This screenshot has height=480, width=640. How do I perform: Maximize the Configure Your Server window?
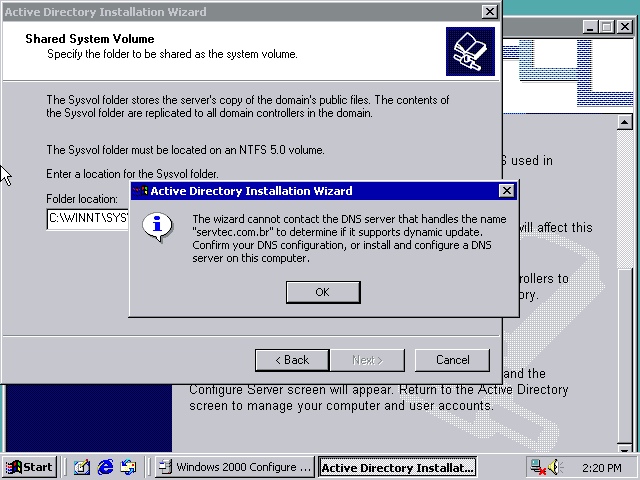607,27
